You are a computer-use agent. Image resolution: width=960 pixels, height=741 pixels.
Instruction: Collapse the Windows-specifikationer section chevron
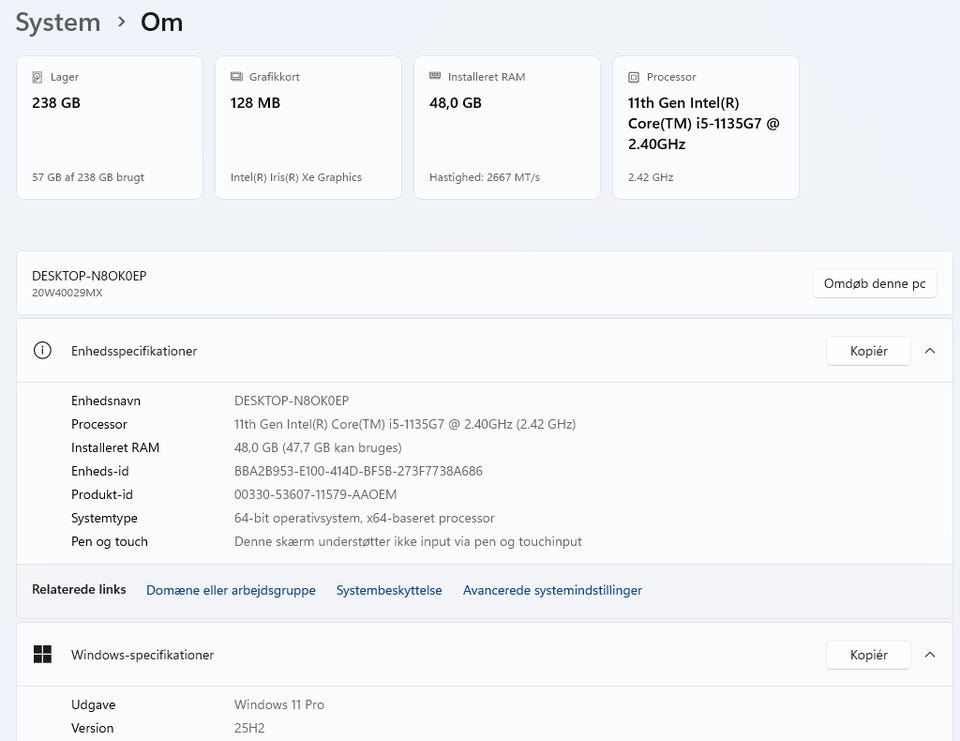pyautogui.click(x=930, y=655)
